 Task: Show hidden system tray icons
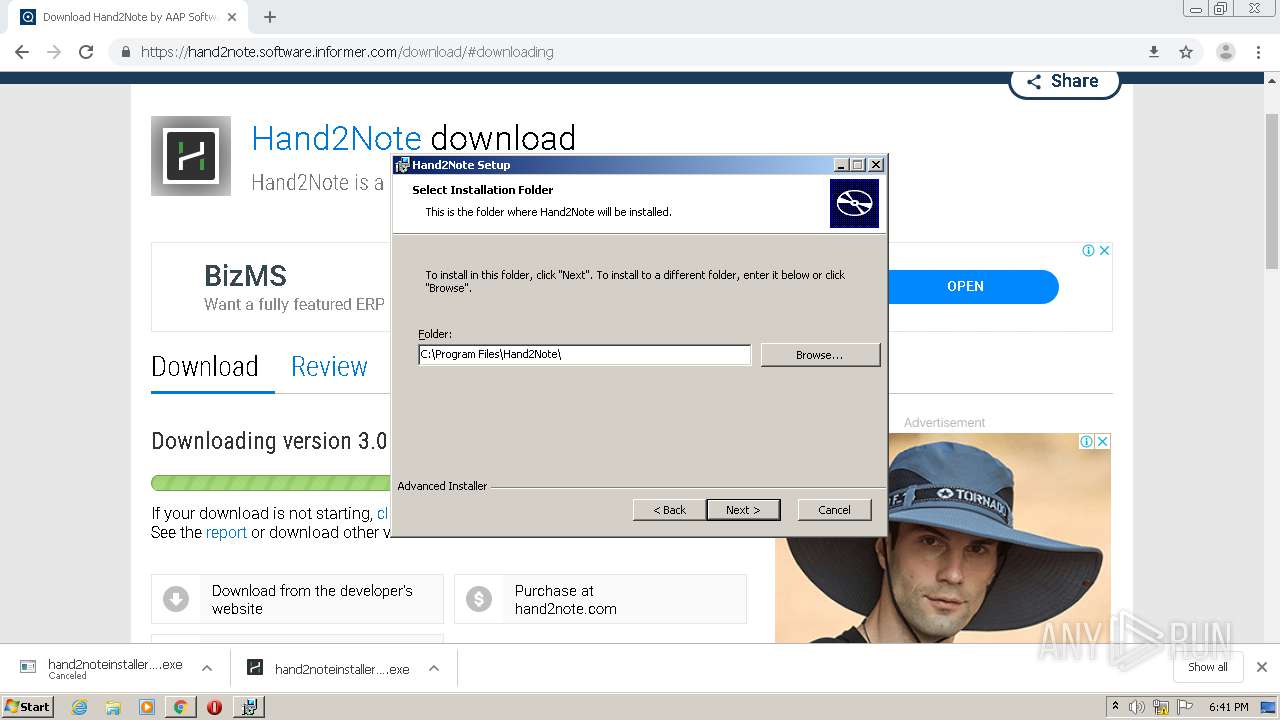(1116, 707)
